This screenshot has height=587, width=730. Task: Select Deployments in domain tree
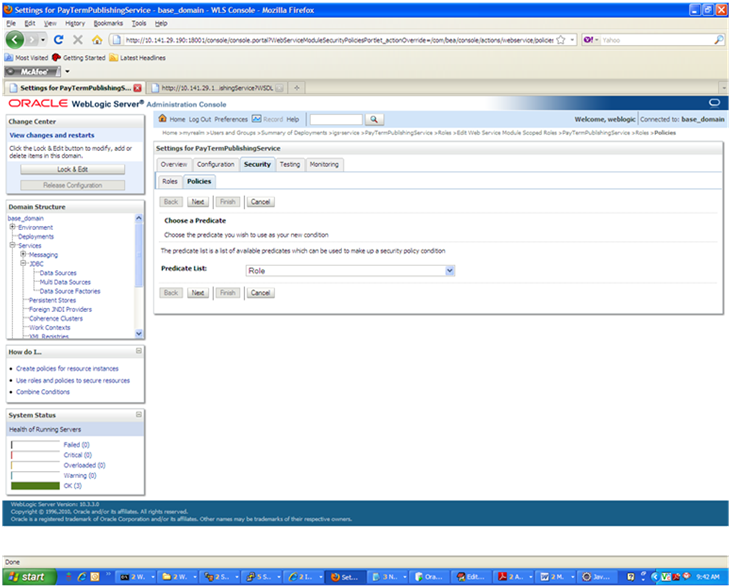coord(36,236)
